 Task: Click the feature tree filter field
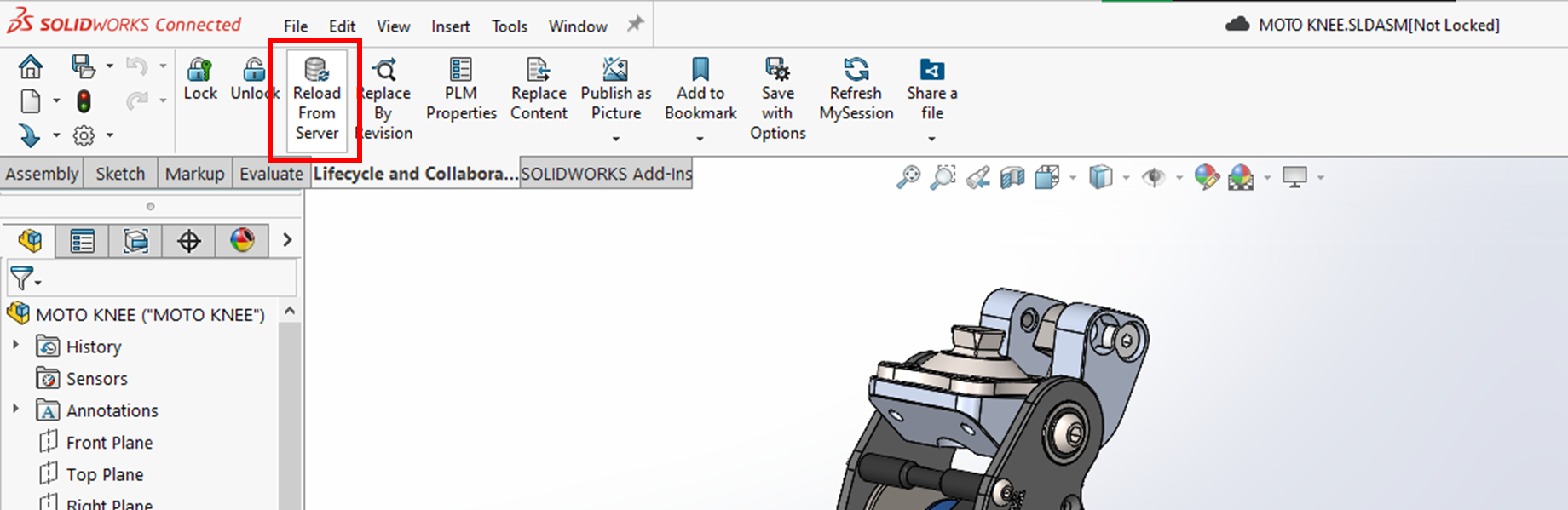point(162,278)
